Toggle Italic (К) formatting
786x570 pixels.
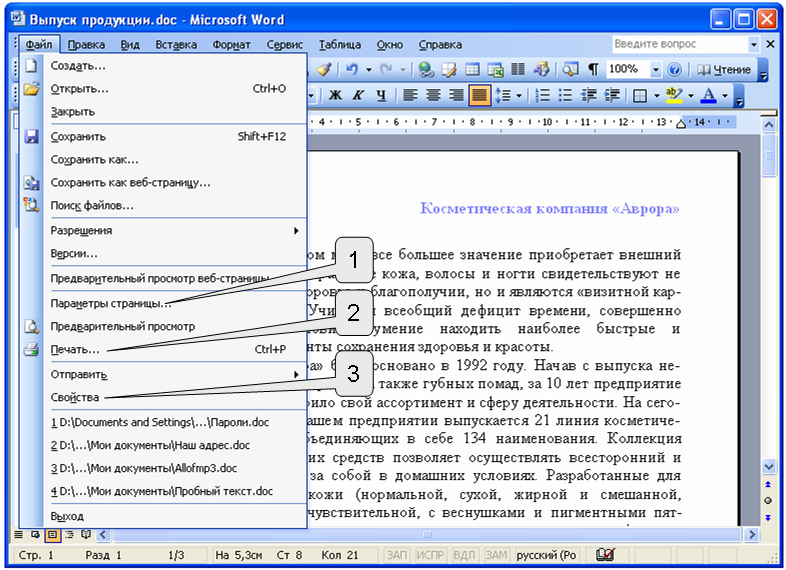click(358, 95)
